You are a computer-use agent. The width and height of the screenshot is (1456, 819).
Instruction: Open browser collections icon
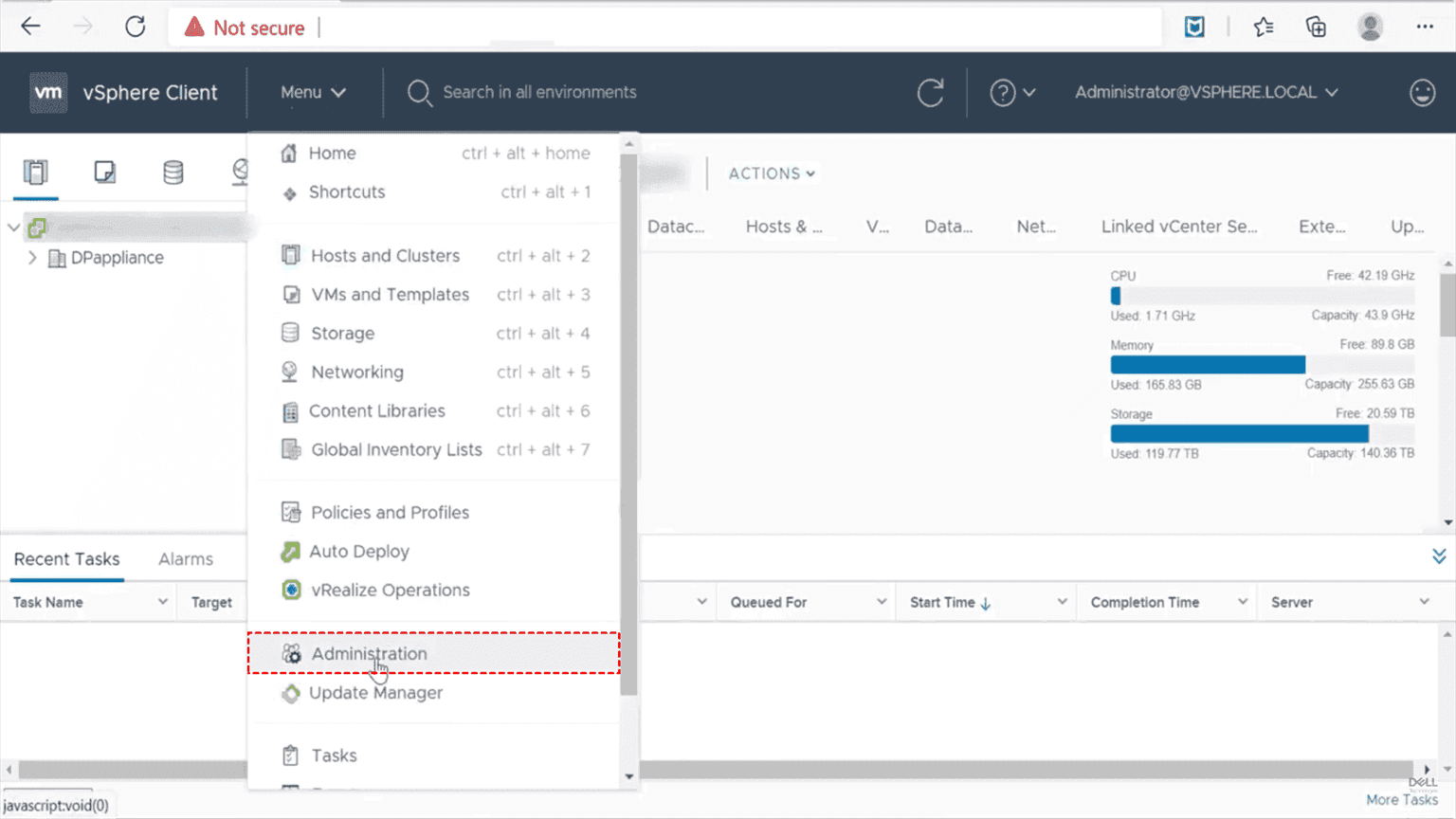1316,27
